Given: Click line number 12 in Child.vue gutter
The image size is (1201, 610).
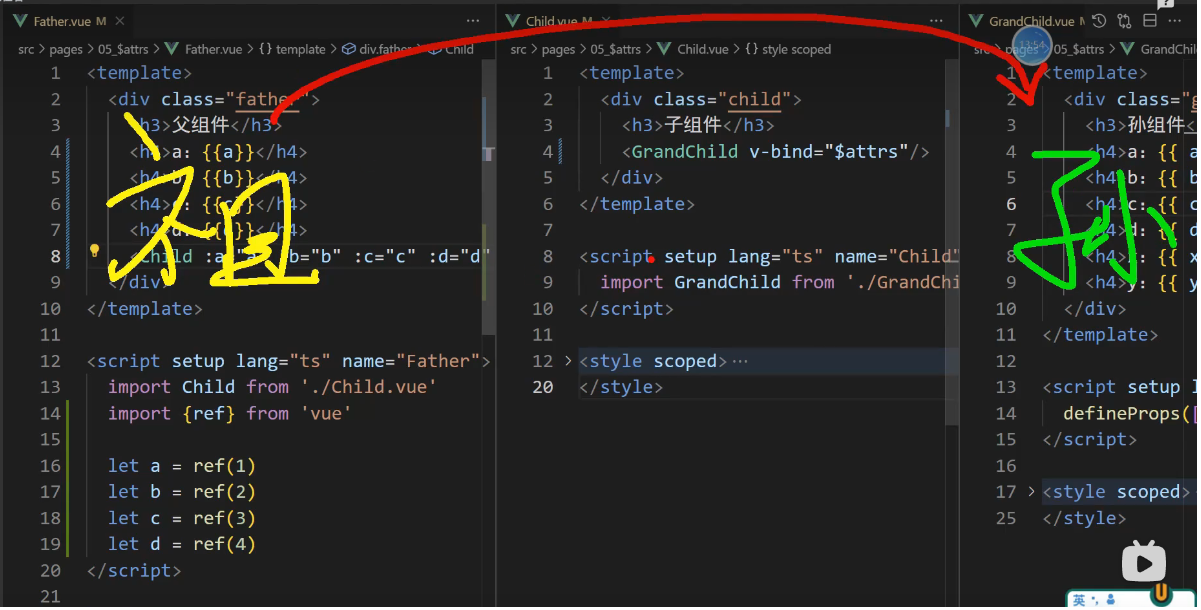Looking at the screenshot, I should [x=542, y=361].
